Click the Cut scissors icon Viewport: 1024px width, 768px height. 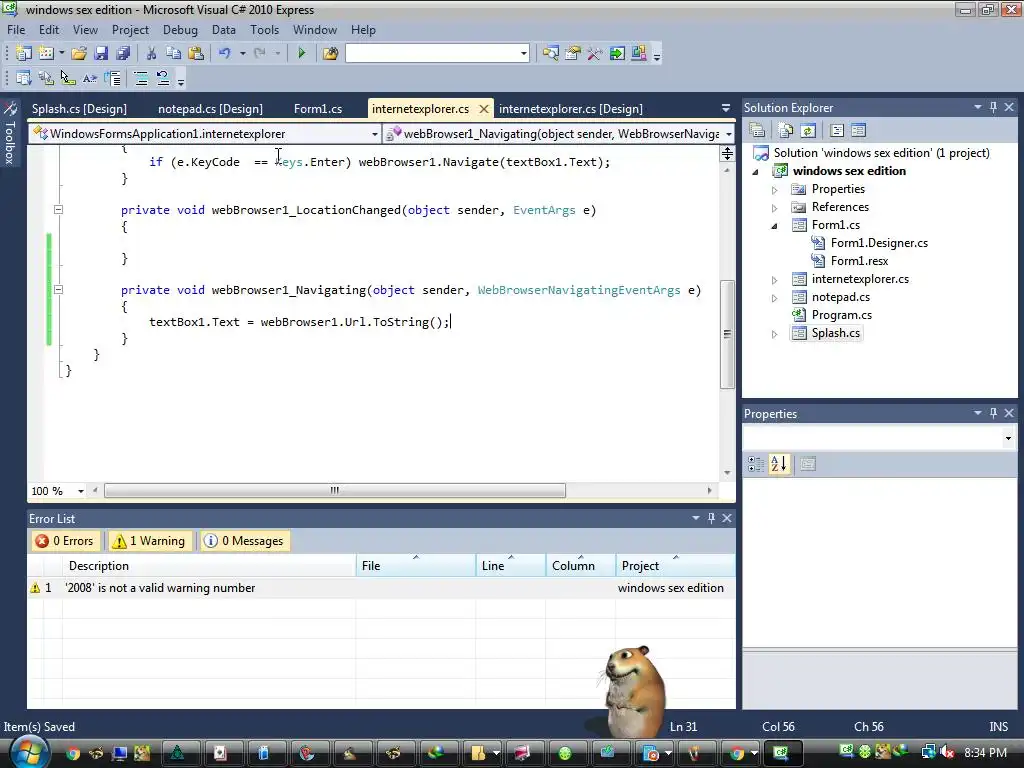[x=151, y=54]
